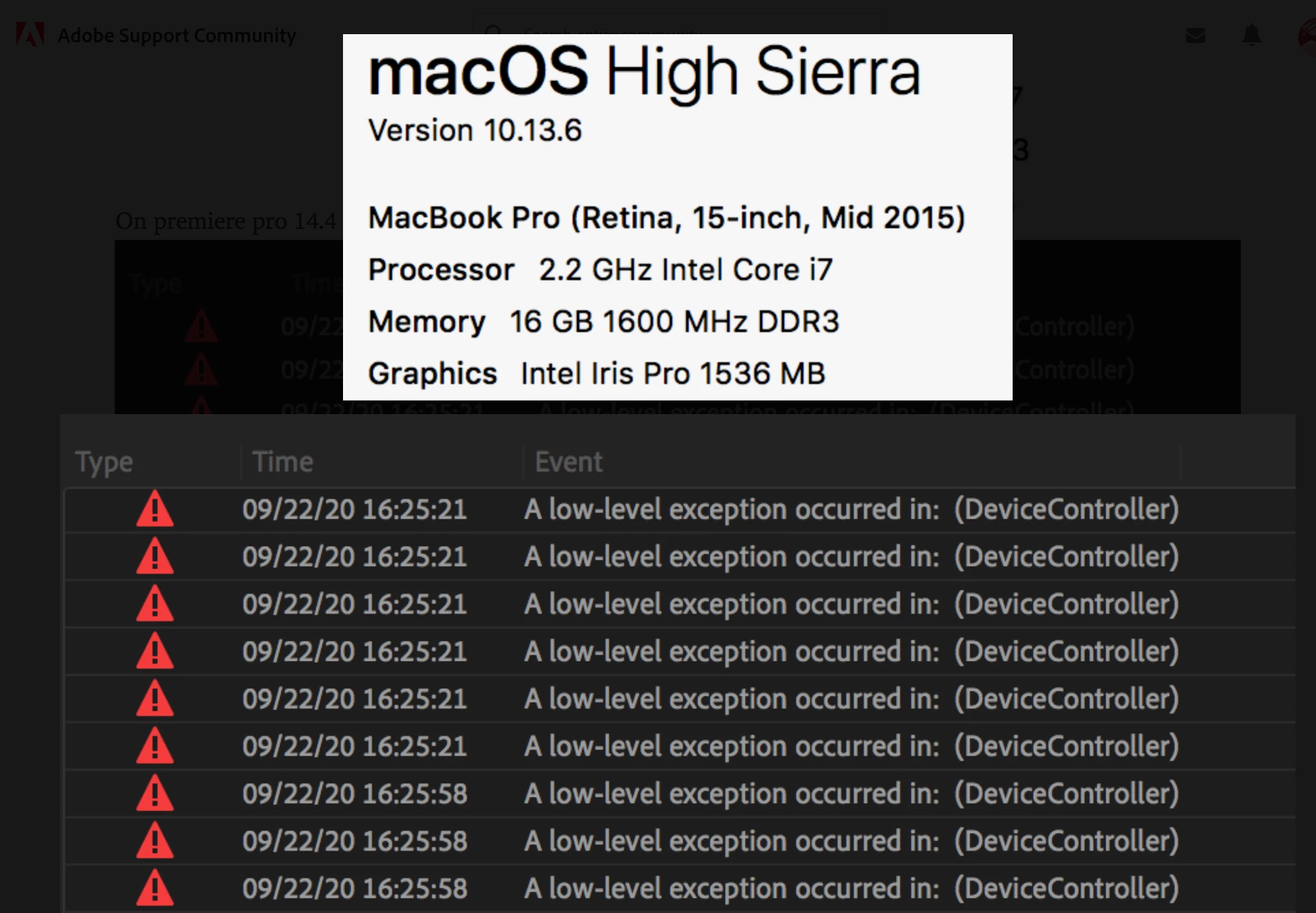
Task: Click the Event column header
Action: (x=568, y=462)
